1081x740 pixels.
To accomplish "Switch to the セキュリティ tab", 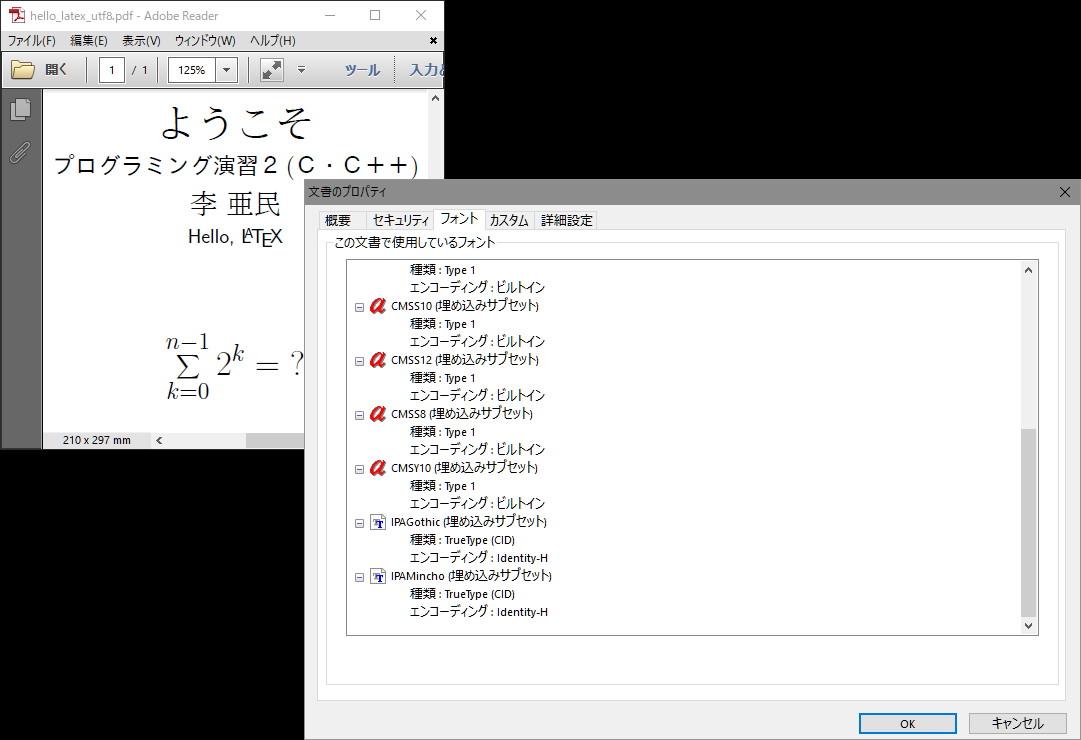I will point(400,220).
